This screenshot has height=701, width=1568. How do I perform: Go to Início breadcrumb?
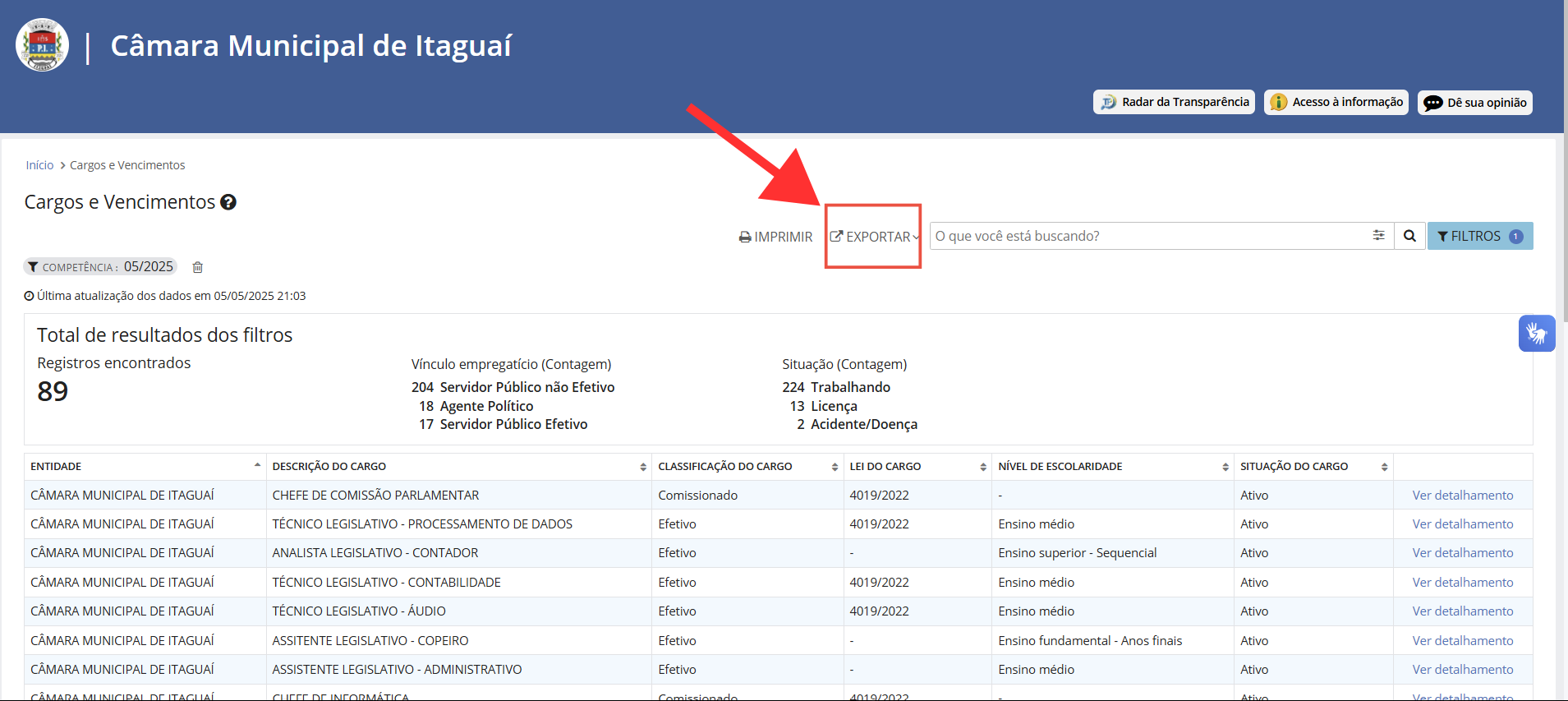39,165
